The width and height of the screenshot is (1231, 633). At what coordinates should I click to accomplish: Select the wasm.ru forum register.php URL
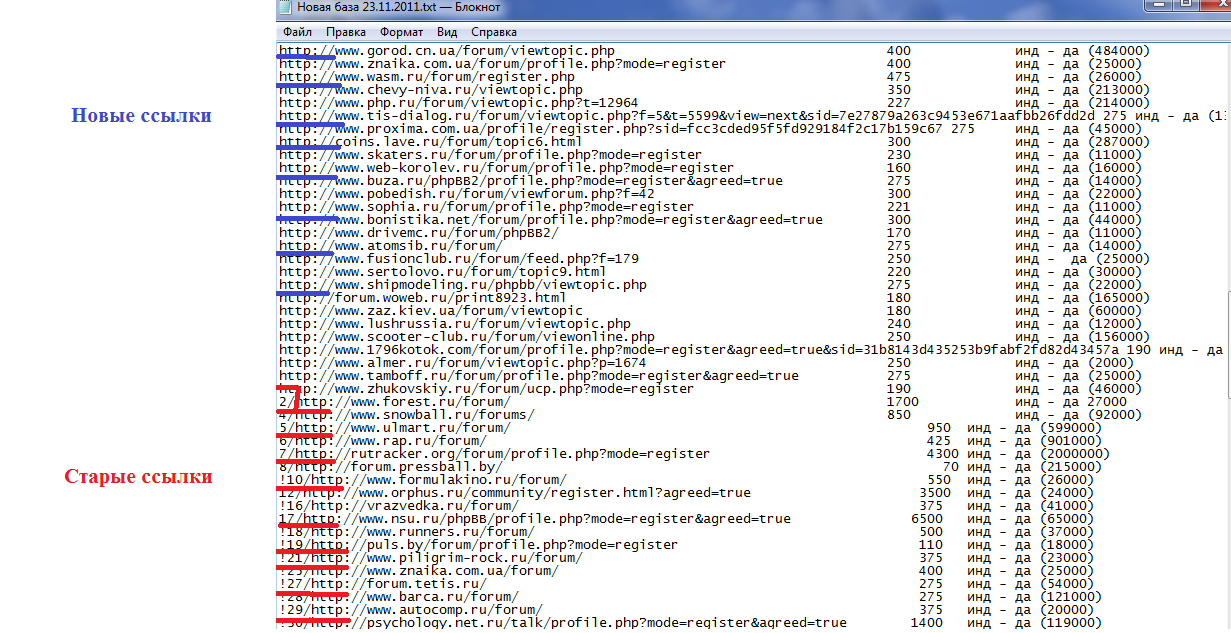click(427, 77)
